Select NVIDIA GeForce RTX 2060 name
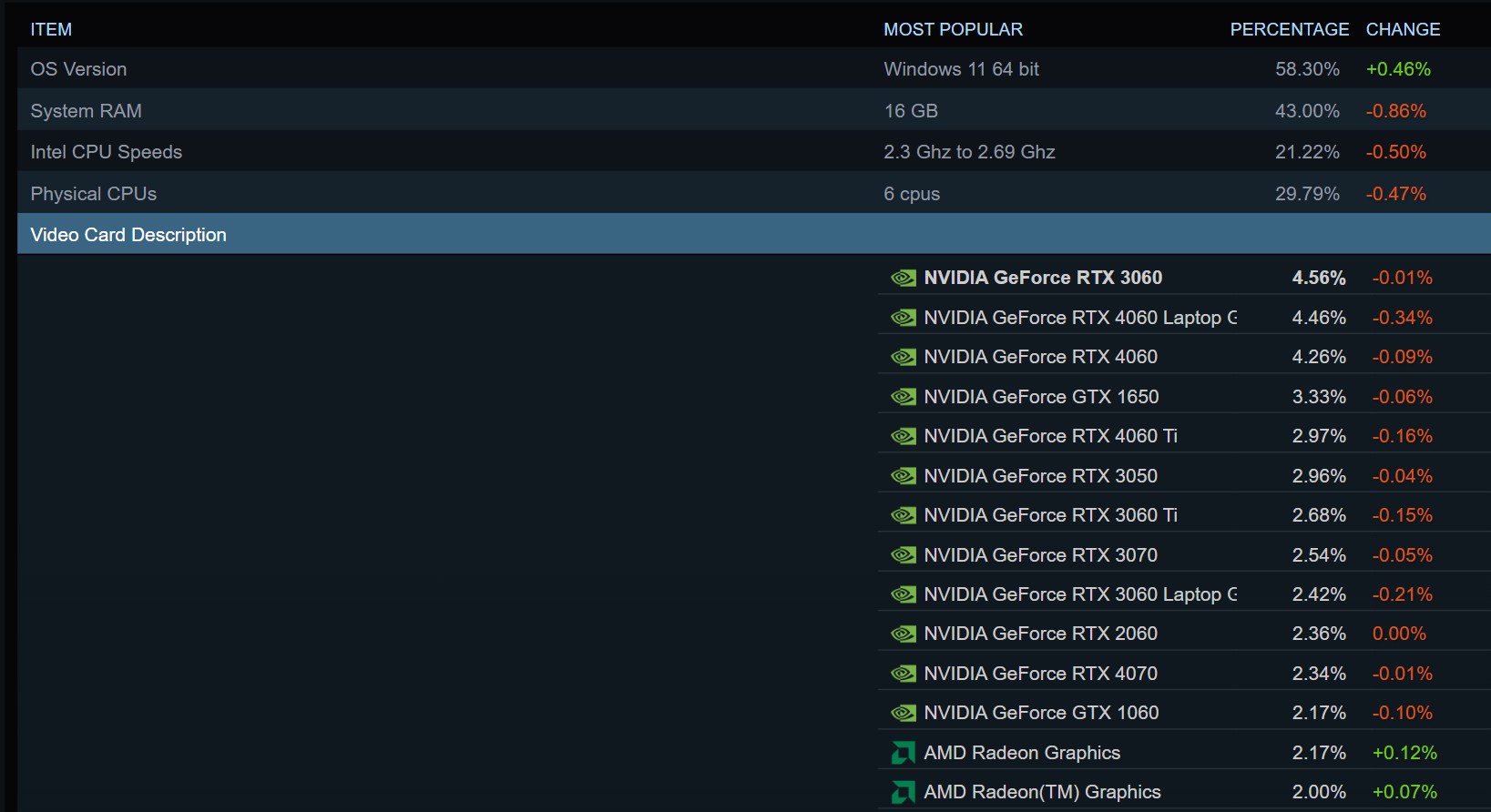The image size is (1491, 812). 1040,634
